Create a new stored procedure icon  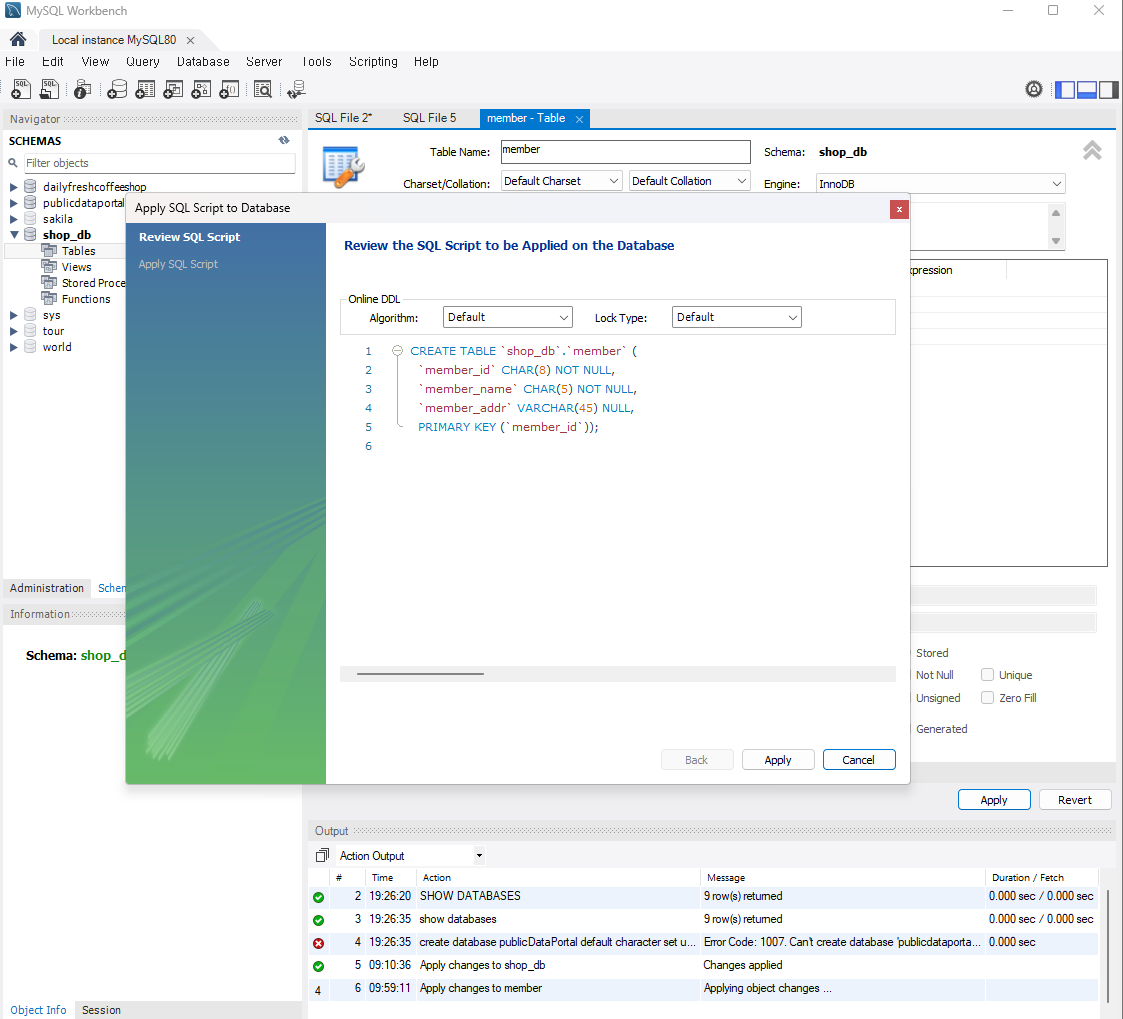pyautogui.click(x=201, y=89)
